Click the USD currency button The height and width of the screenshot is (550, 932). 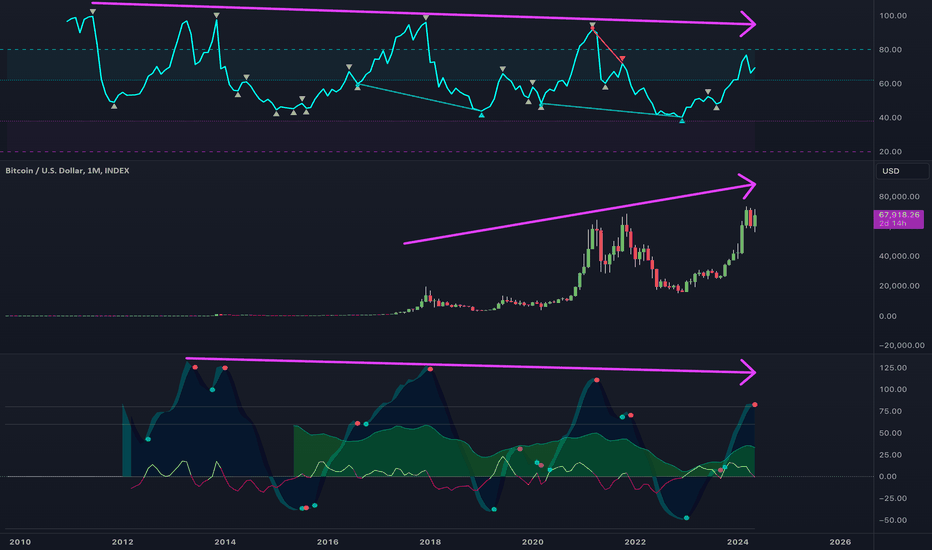pyautogui.click(x=902, y=171)
